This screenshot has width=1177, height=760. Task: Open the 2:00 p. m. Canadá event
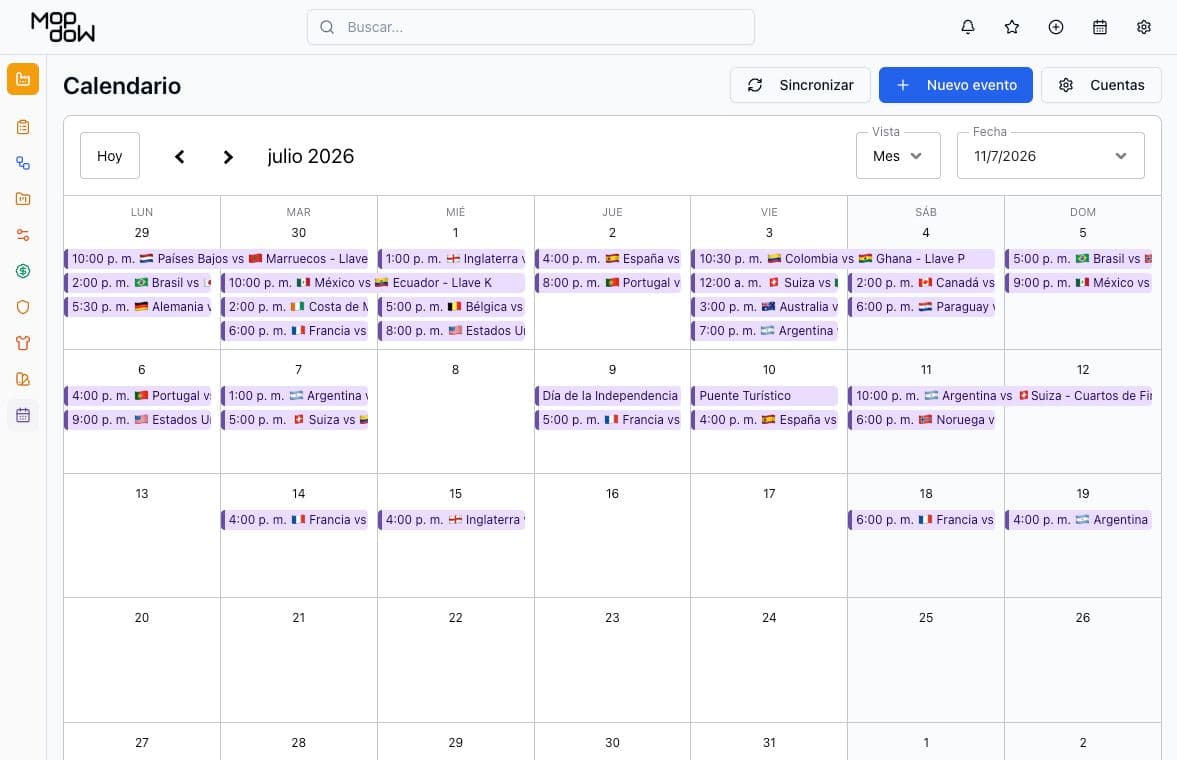click(x=922, y=282)
